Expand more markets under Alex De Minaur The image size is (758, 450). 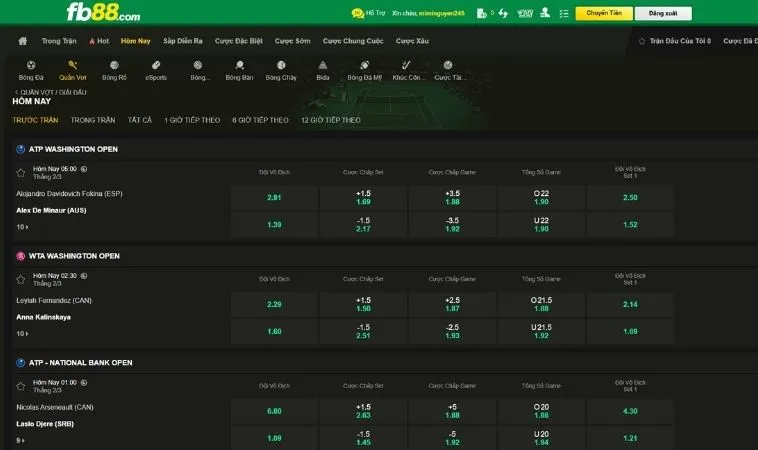21,227
